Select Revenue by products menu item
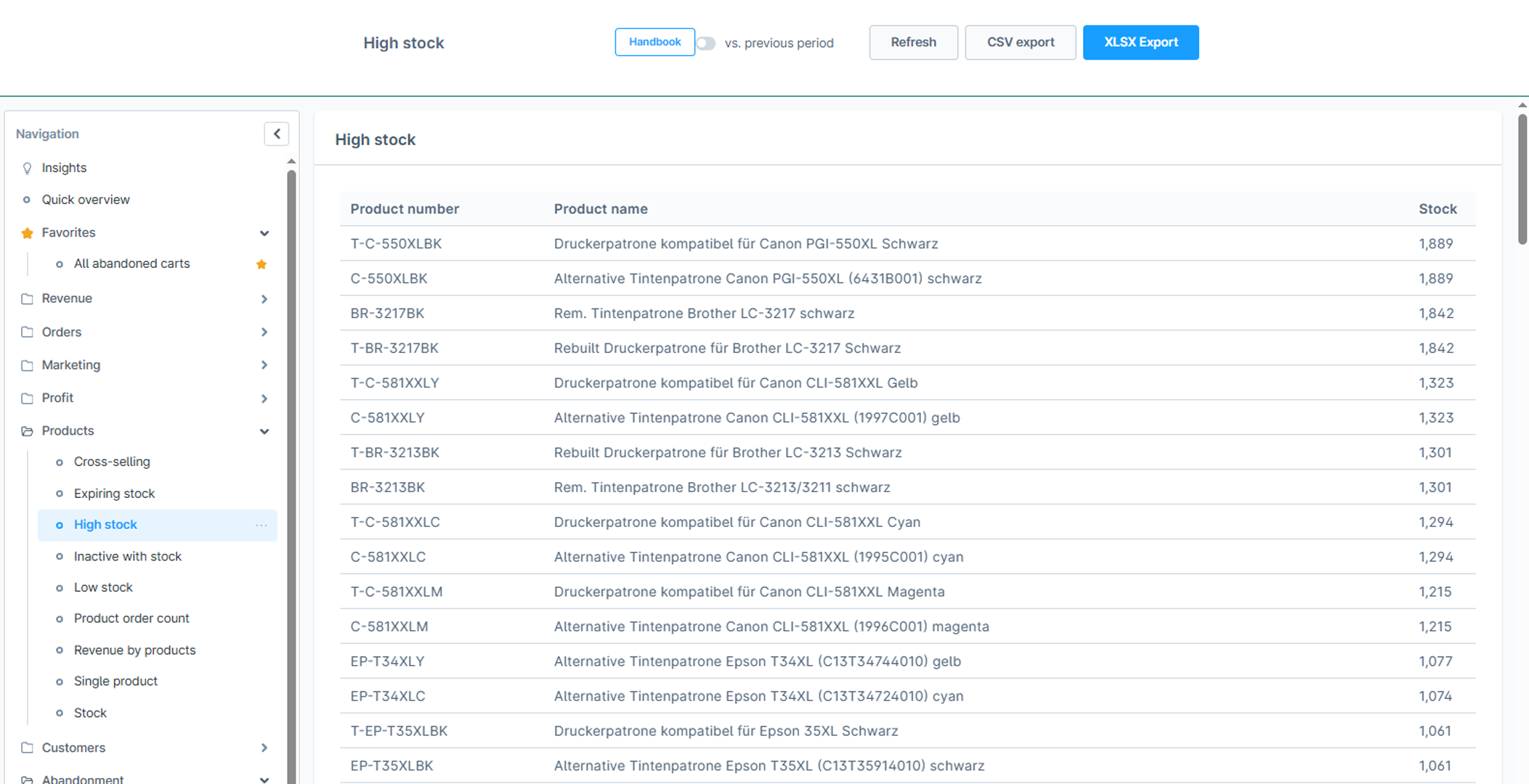 tap(134, 650)
